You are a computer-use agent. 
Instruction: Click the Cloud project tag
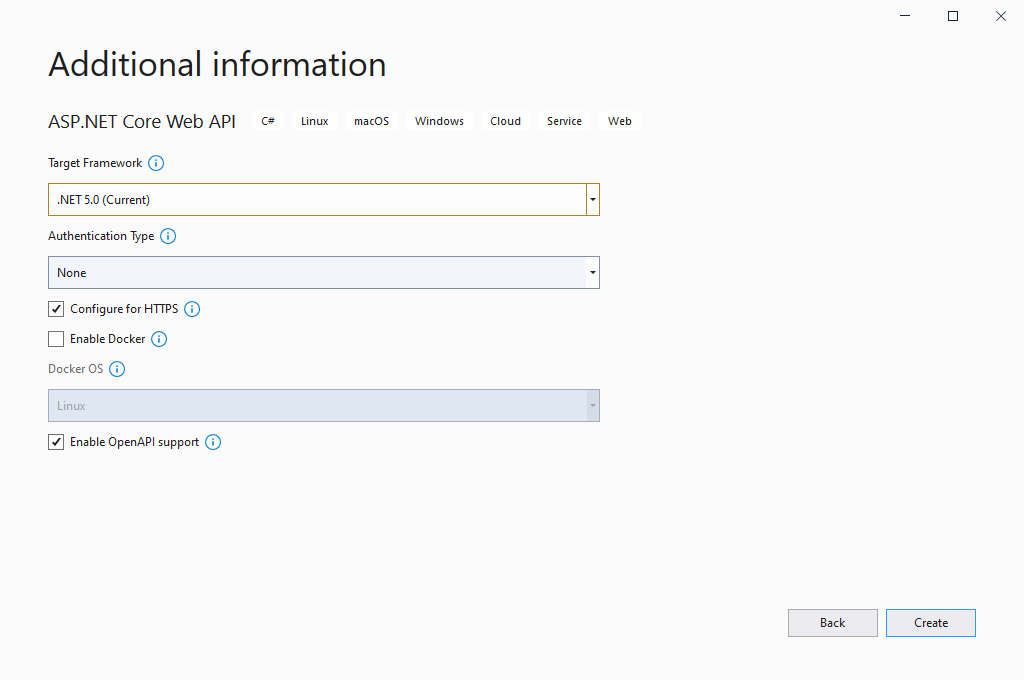pos(505,121)
